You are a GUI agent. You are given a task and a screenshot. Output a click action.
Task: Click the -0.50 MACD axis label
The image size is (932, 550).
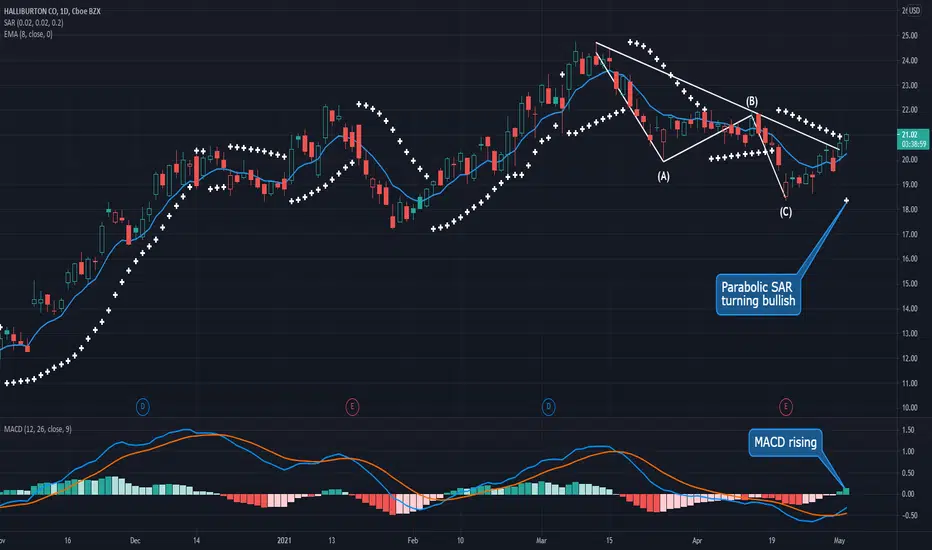pos(908,516)
